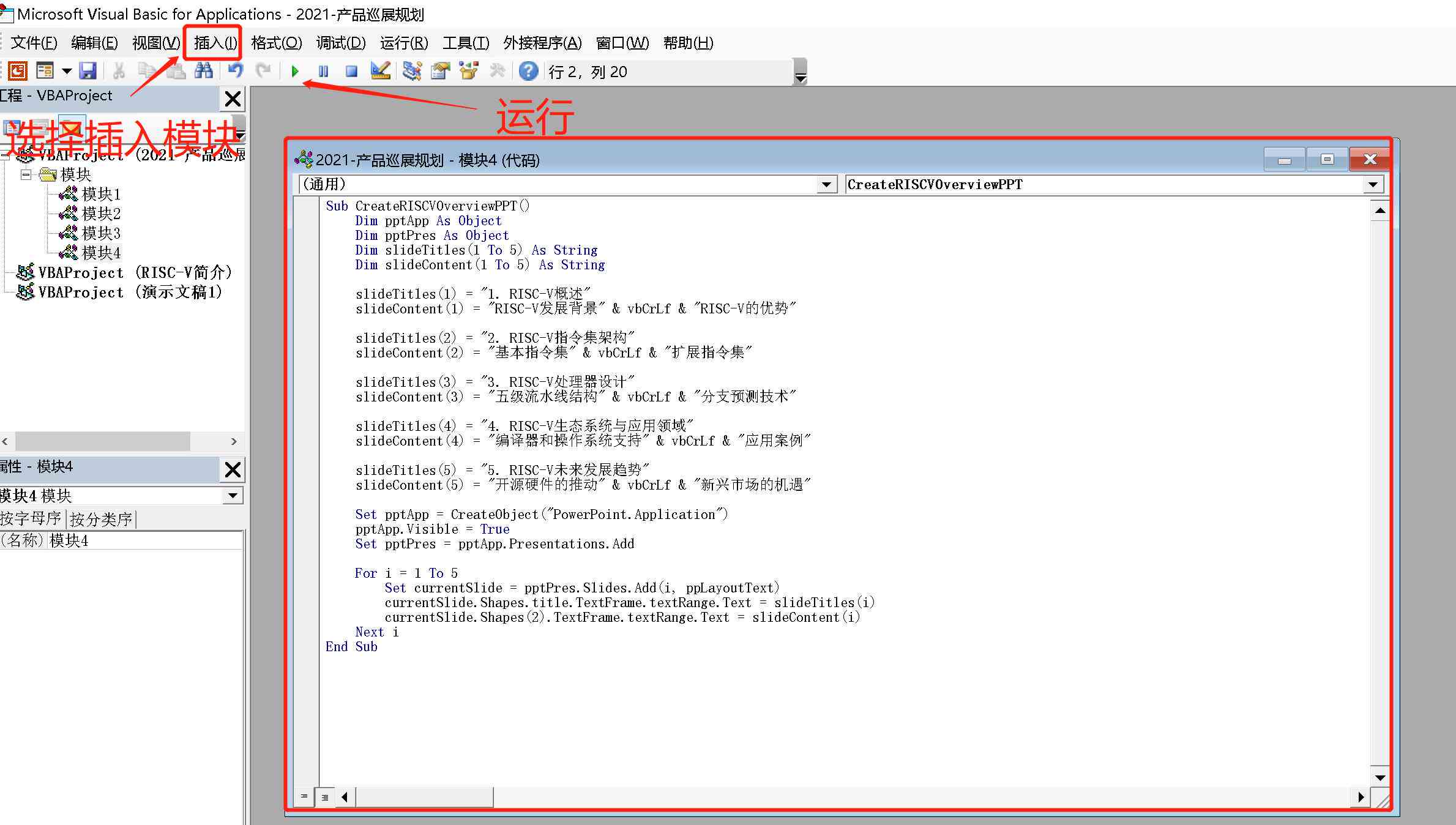Select CreateRISCVOverviewPPT from procedure dropdown

(x=1112, y=184)
